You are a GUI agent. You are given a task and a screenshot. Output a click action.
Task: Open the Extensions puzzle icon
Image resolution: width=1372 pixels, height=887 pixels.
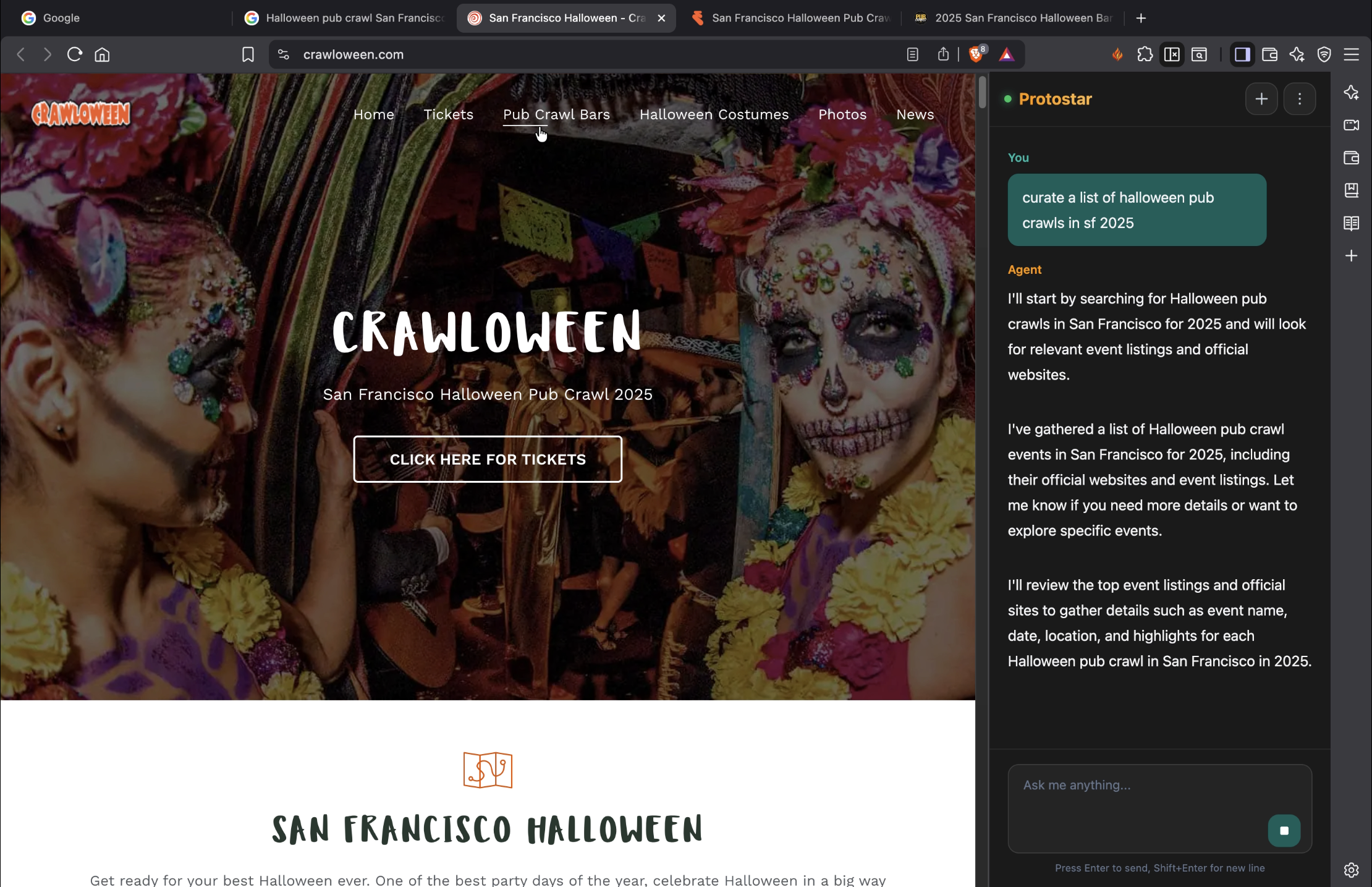tap(1145, 55)
